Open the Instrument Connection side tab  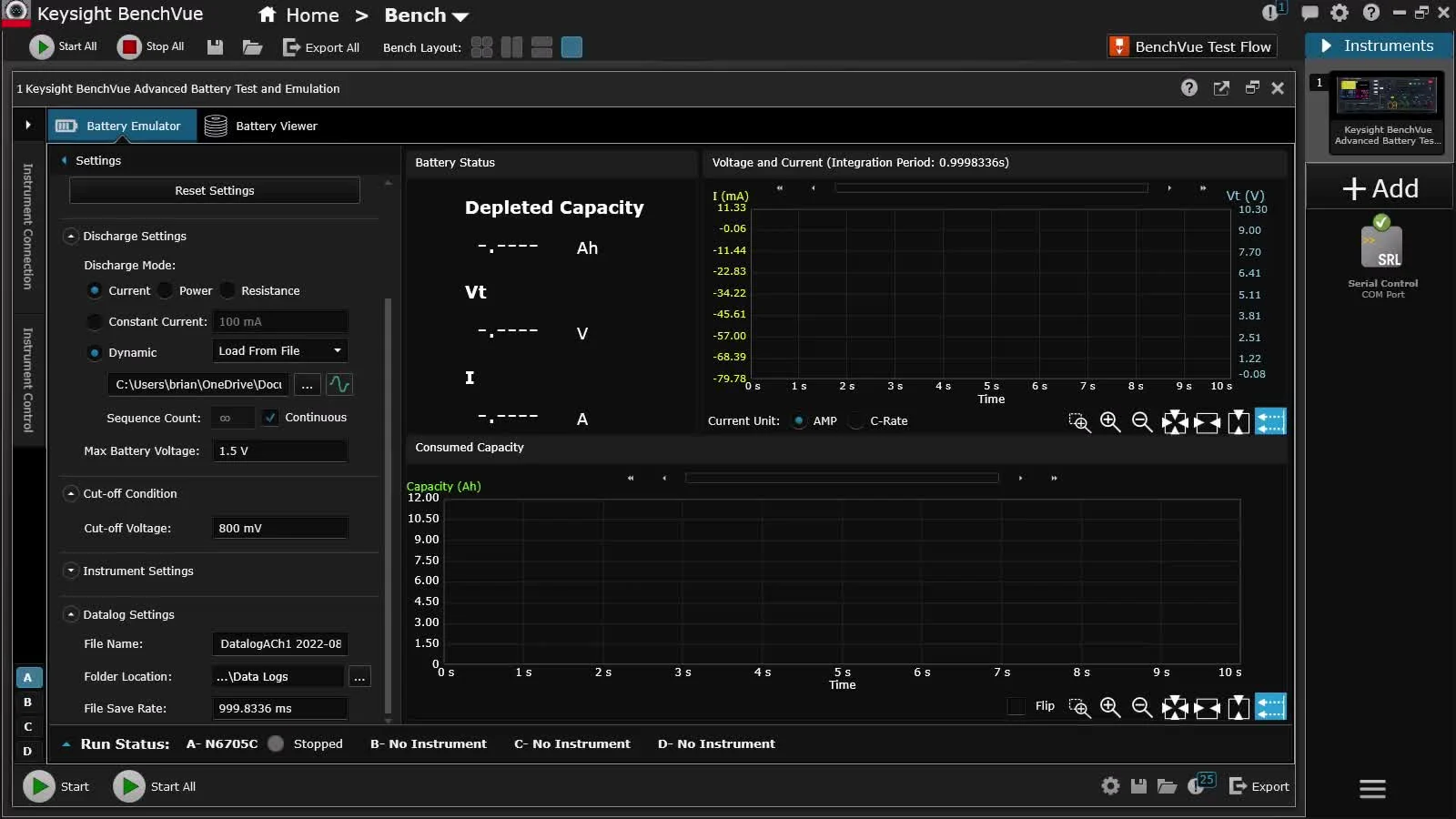pyautogui.click(x=28, y=227)
